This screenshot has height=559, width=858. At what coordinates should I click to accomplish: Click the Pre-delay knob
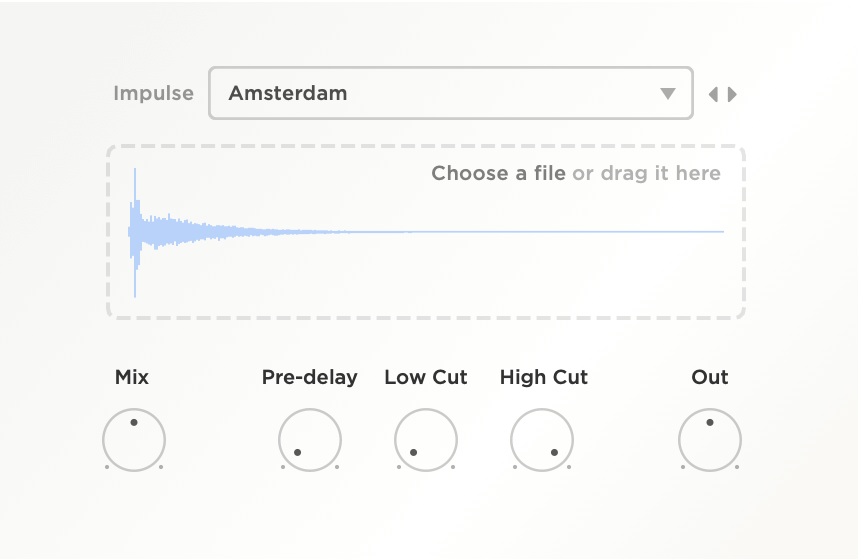pyautogui.click(x=310, y=440)
